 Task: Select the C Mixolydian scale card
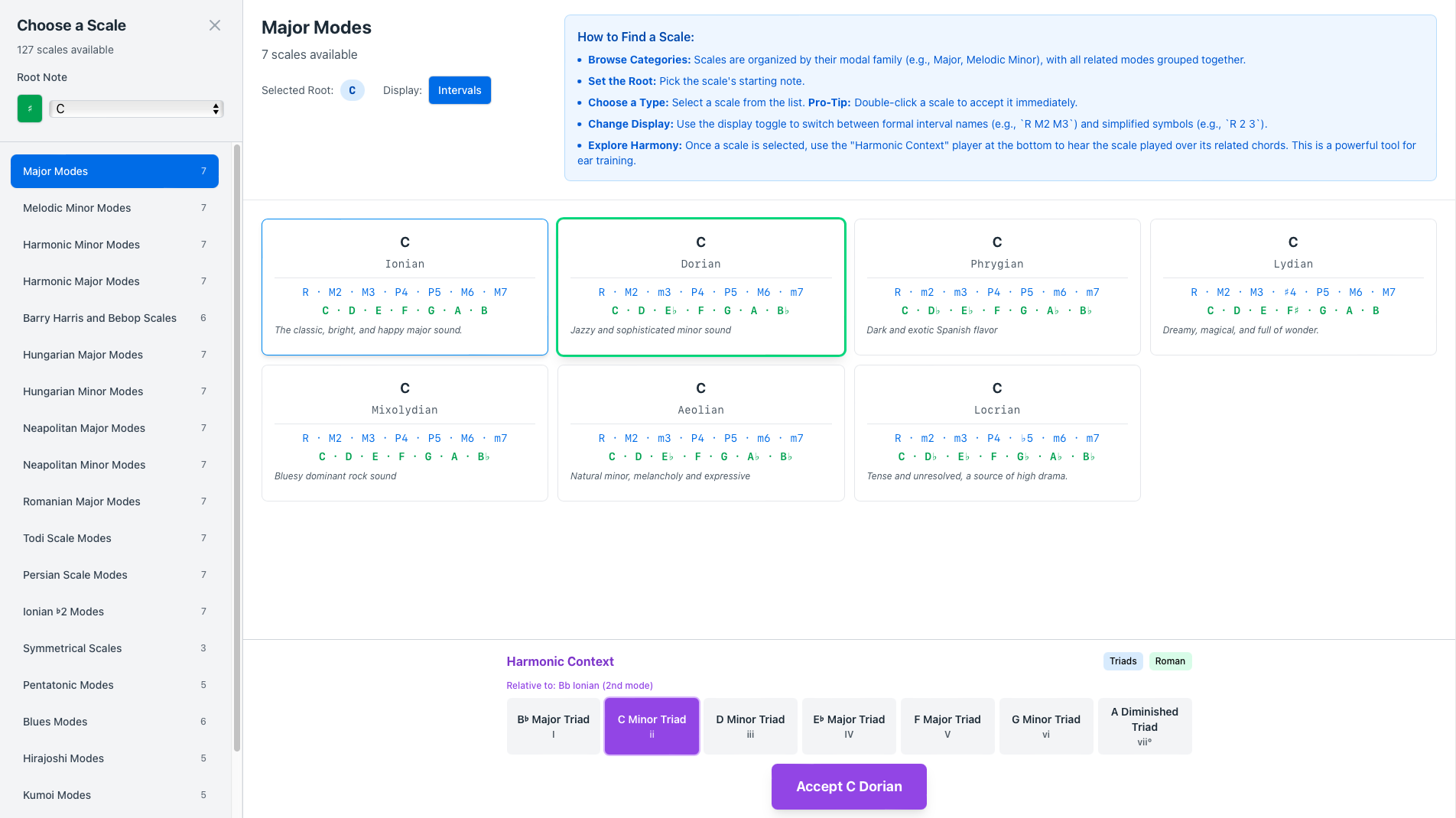405,433
